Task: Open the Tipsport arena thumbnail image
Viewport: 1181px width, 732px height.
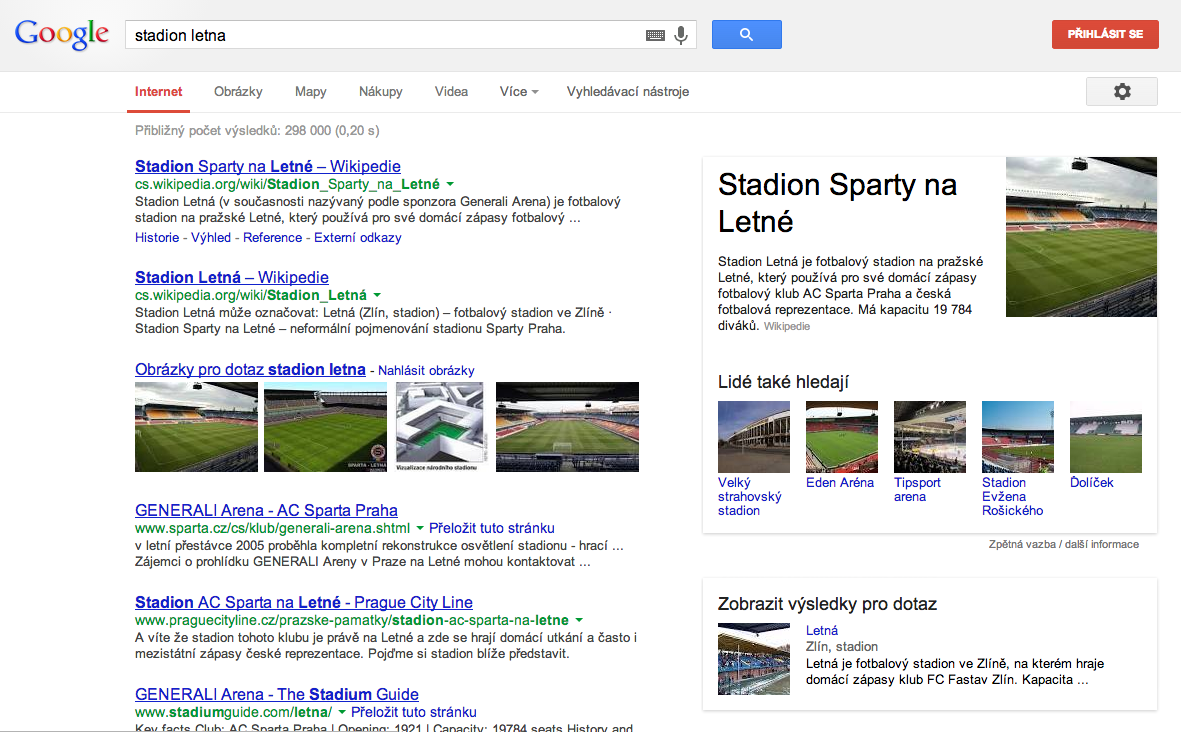Action: click(x=930, y=437)
